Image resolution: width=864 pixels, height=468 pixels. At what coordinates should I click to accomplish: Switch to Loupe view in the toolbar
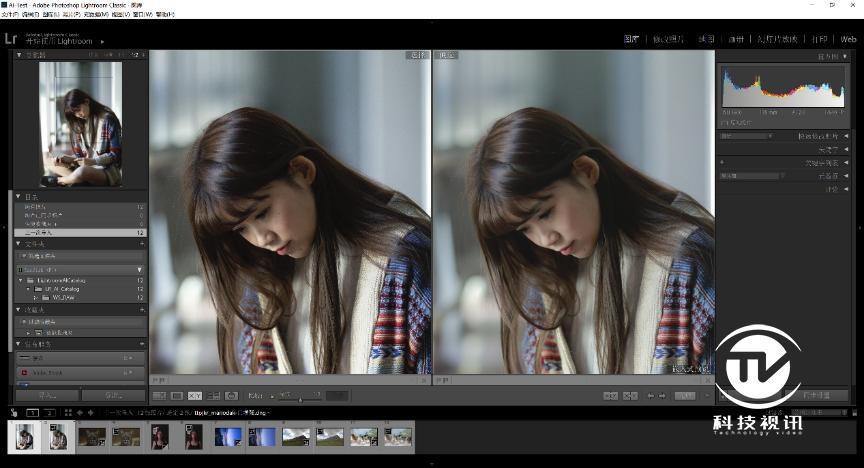[x=177, y=396]
